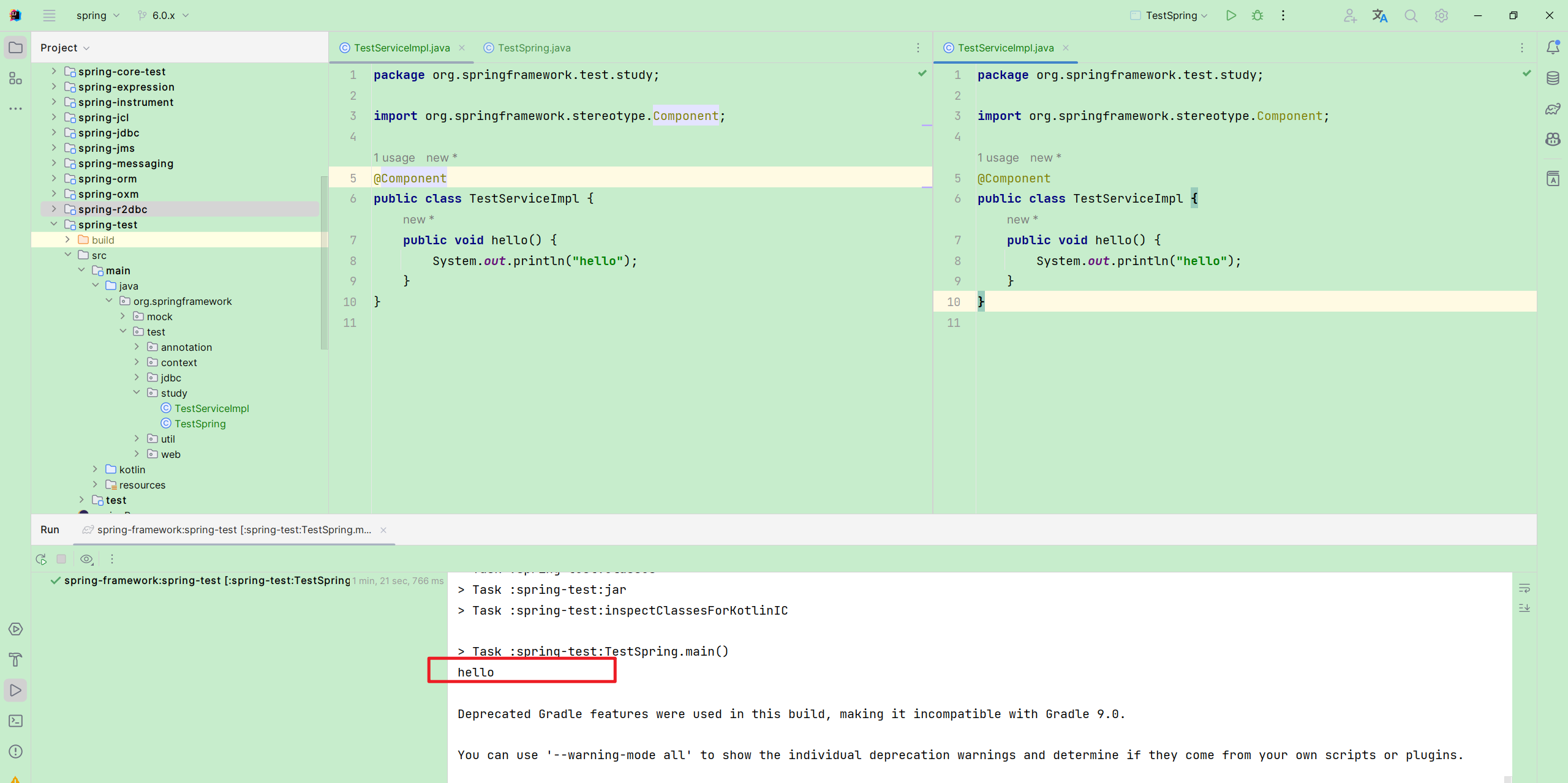Open right editor tab options menu
The height and width of the screenshot is (783, 1568).
coord(1522,48)
